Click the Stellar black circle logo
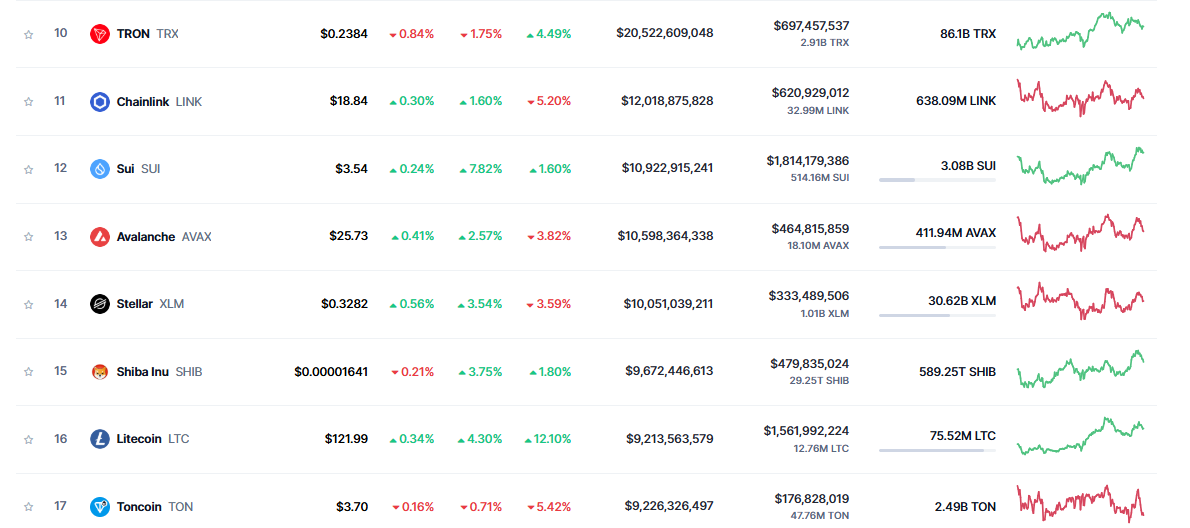 100,304
